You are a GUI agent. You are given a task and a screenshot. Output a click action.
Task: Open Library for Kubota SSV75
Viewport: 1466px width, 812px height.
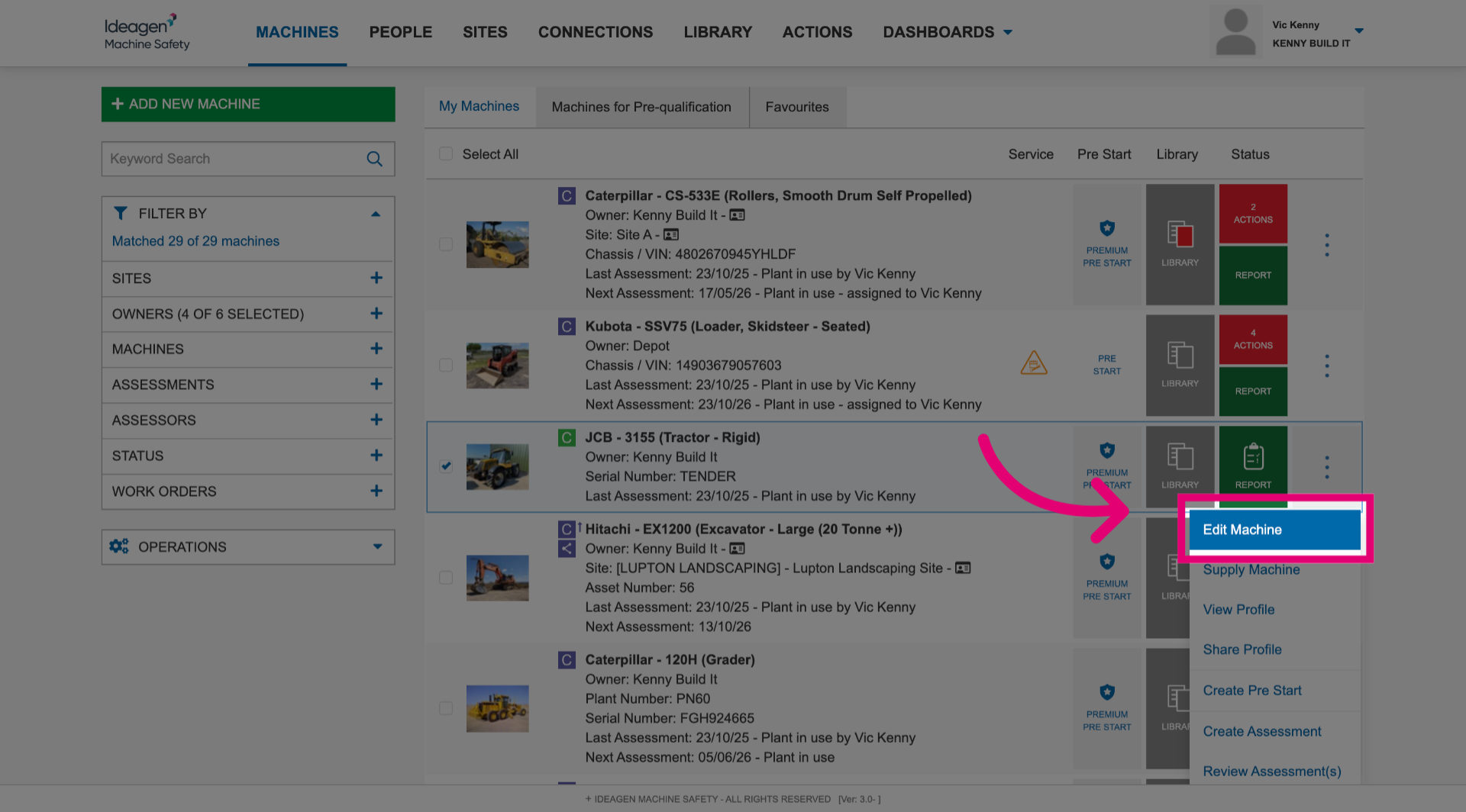pos(1180,365)
